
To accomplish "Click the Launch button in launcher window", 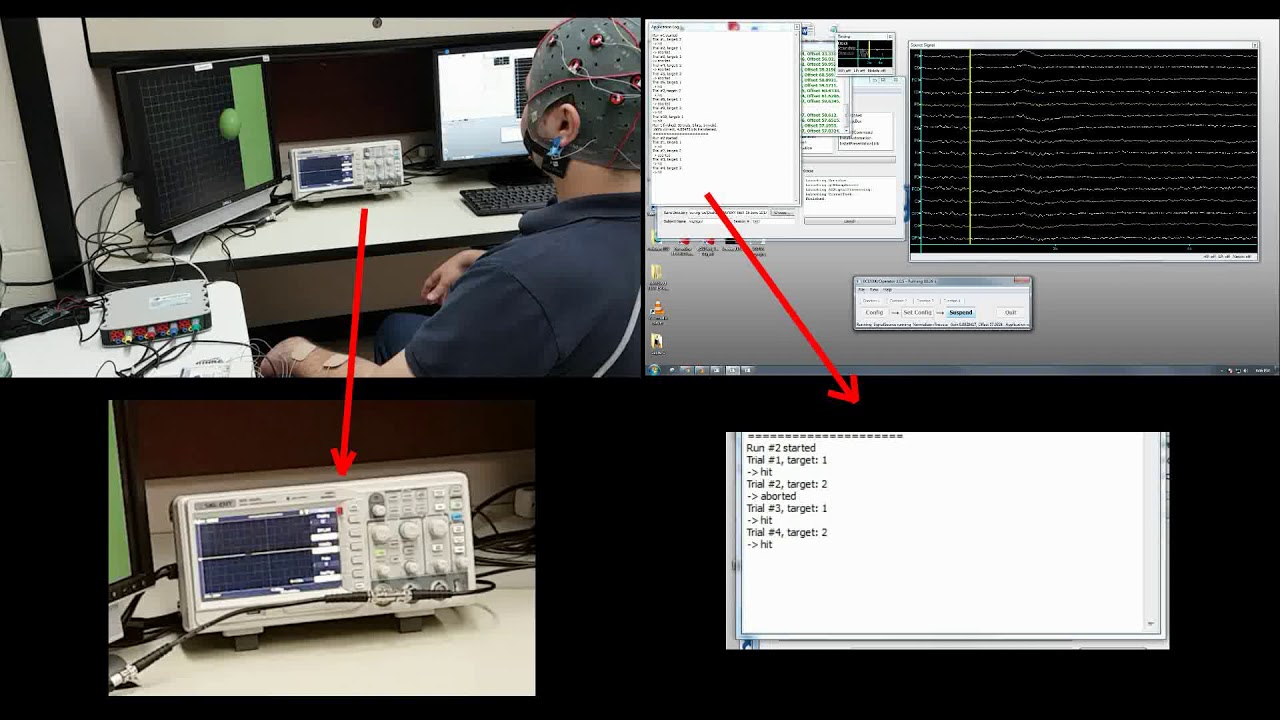I will [x=849, y=221].
